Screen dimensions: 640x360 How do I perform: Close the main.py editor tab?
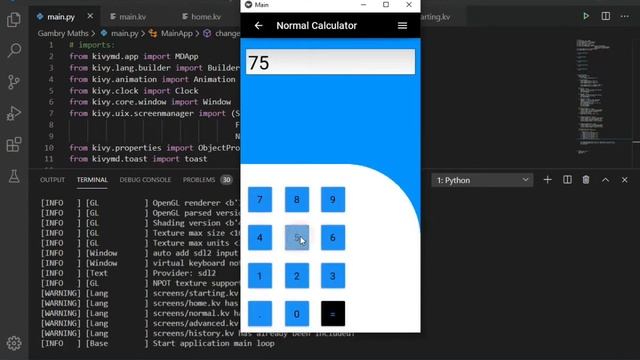pyautogui.click(x=90, y=16)
